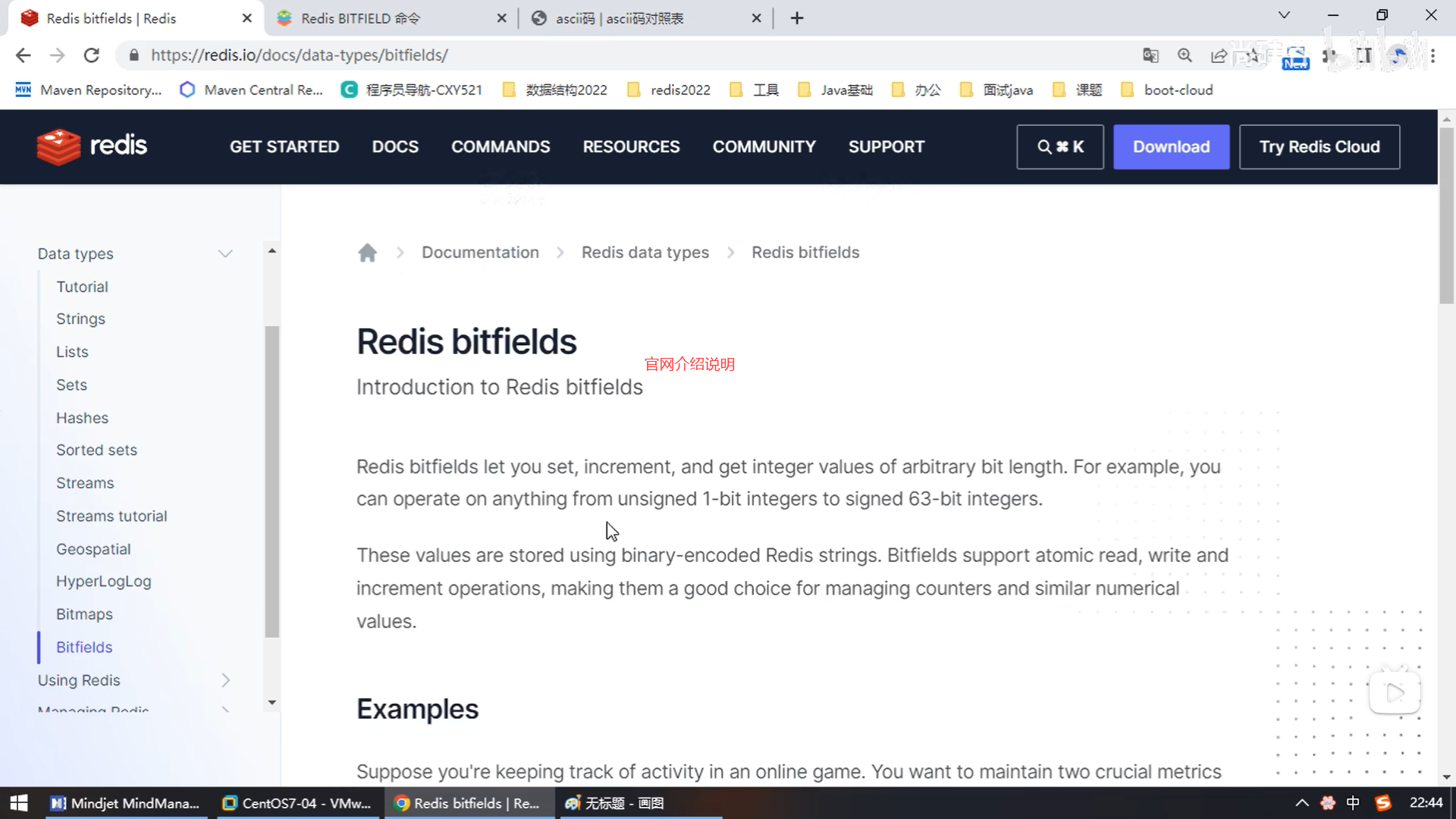Open the Bitmaps sidebar link
The image size is (1456, 819).
84,614
